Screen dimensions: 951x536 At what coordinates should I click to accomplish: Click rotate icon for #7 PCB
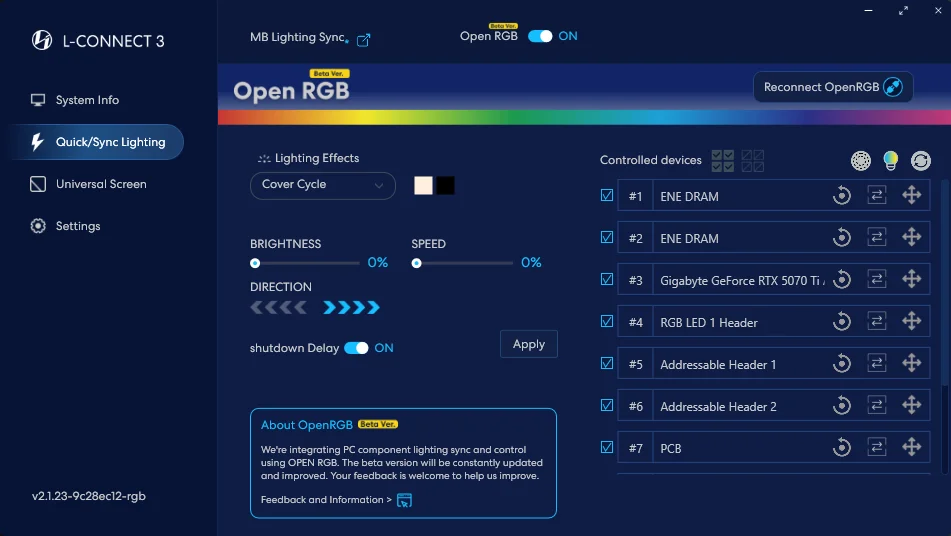tap(842, 447)
